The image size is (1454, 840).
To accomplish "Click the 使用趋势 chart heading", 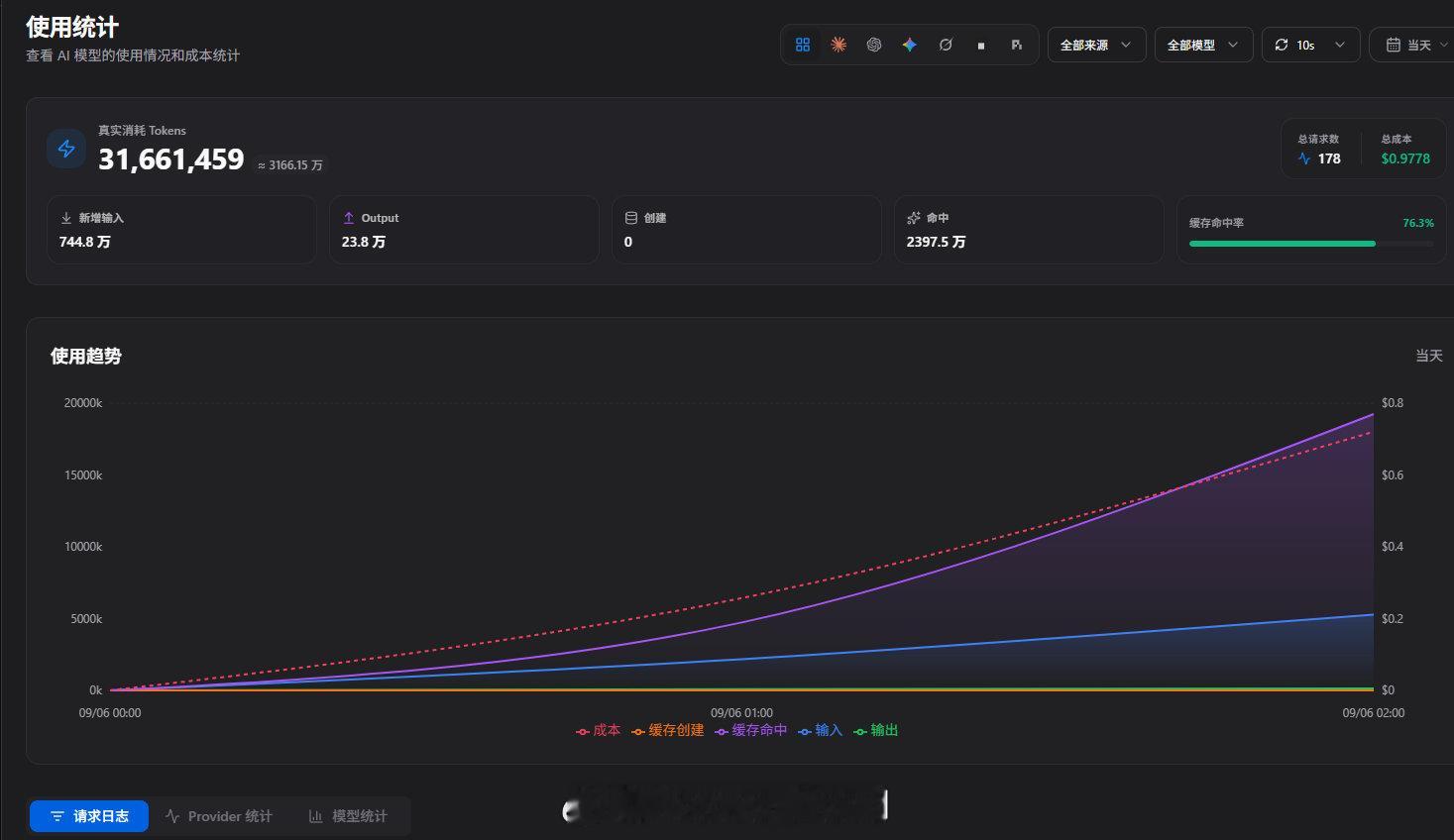I will point(86,356).
